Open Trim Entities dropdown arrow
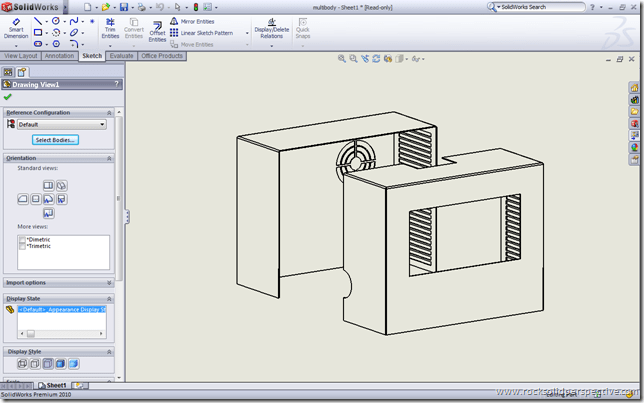This screenshot has height=403, width=644. click(110, 46)
